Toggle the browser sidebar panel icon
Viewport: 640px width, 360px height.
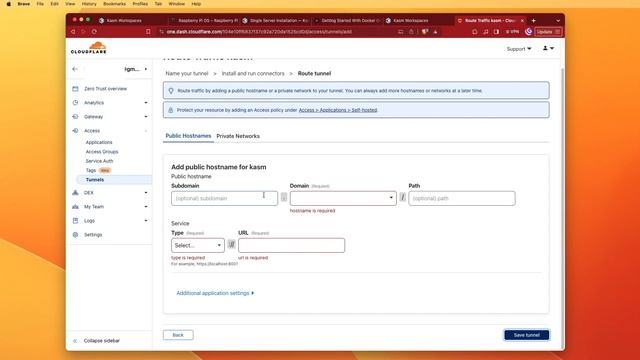tap(496, 31)
